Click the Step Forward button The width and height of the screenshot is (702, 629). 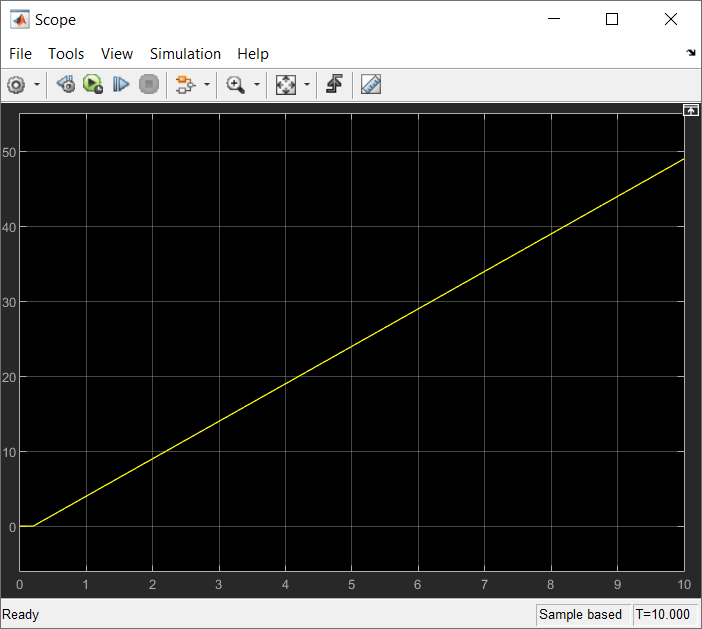pos(121,85)
